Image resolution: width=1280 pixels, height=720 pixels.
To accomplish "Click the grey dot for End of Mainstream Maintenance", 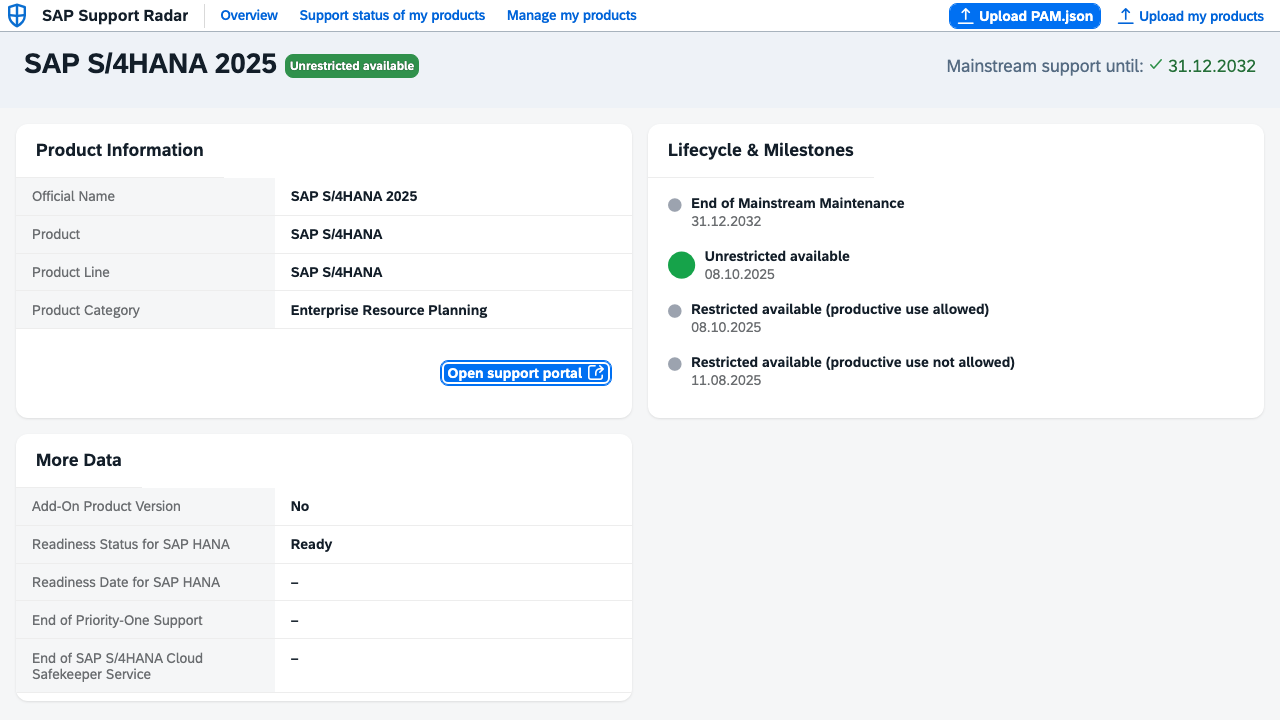I will pyautogui.click(x=675, y=205).
